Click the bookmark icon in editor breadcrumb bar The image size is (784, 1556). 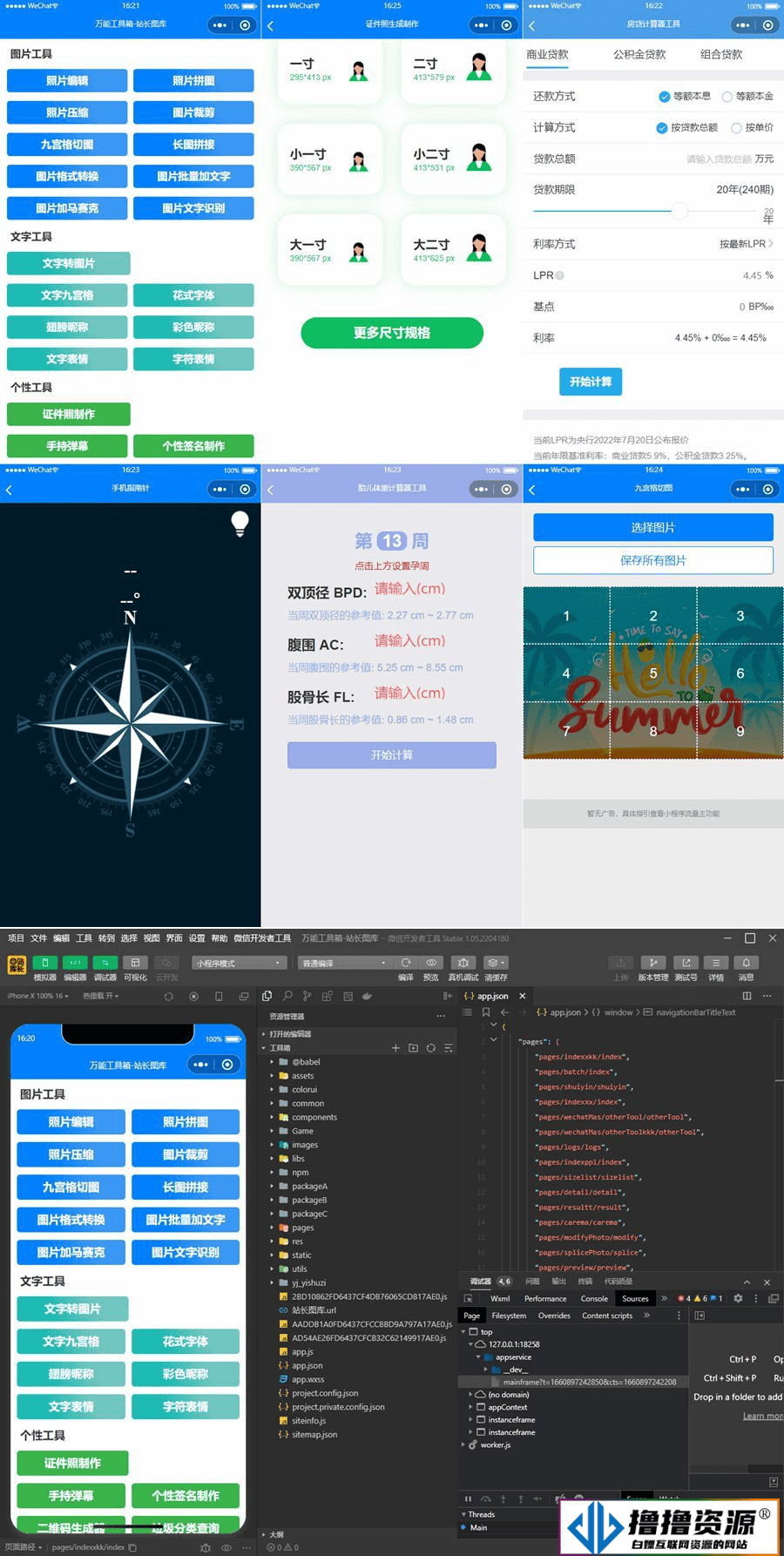pyautogui.click(x=485, y=1012)
